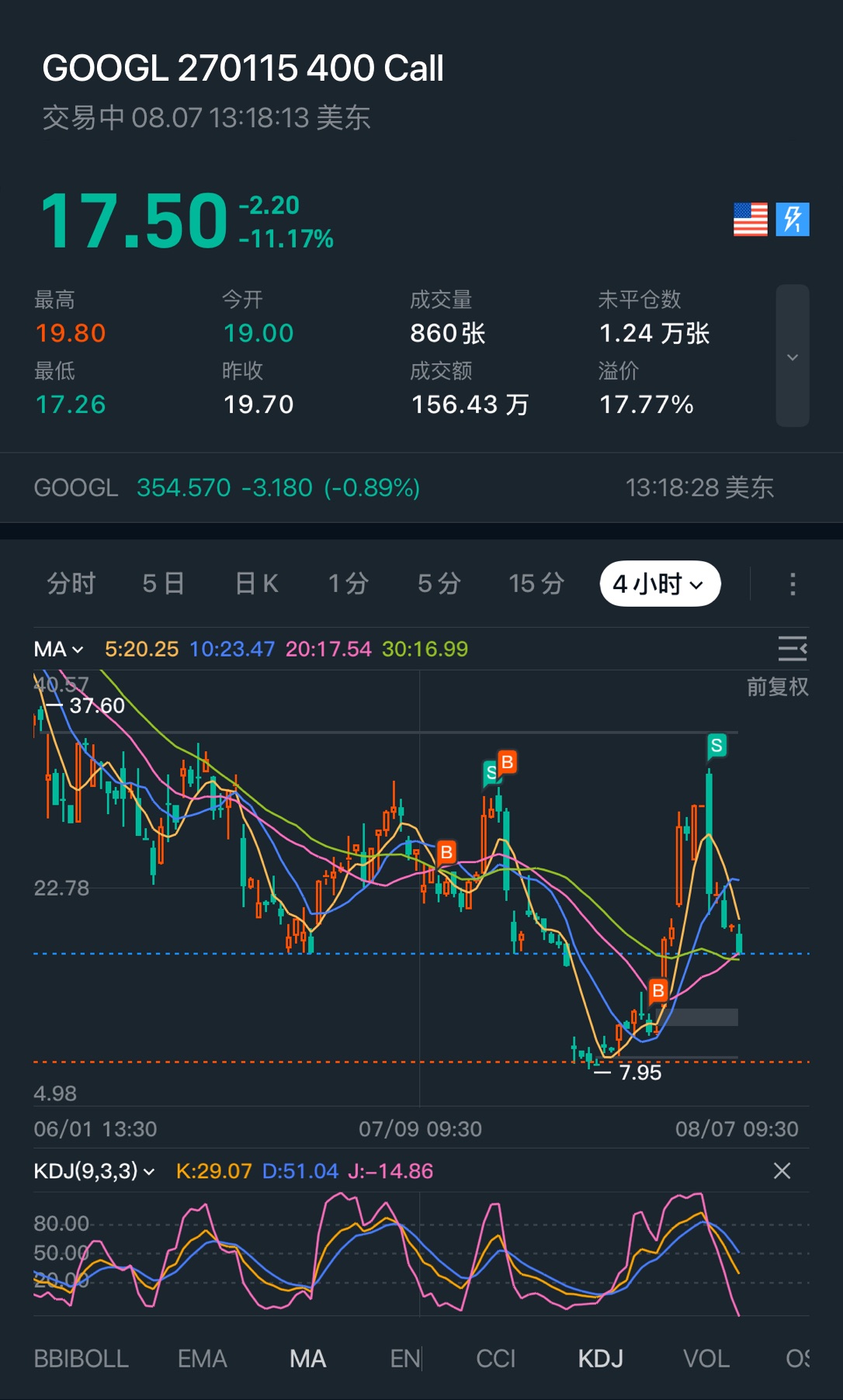Tap the 07/09 09:30 date axis label
Screen dimensions: 843x1400
420,1128
